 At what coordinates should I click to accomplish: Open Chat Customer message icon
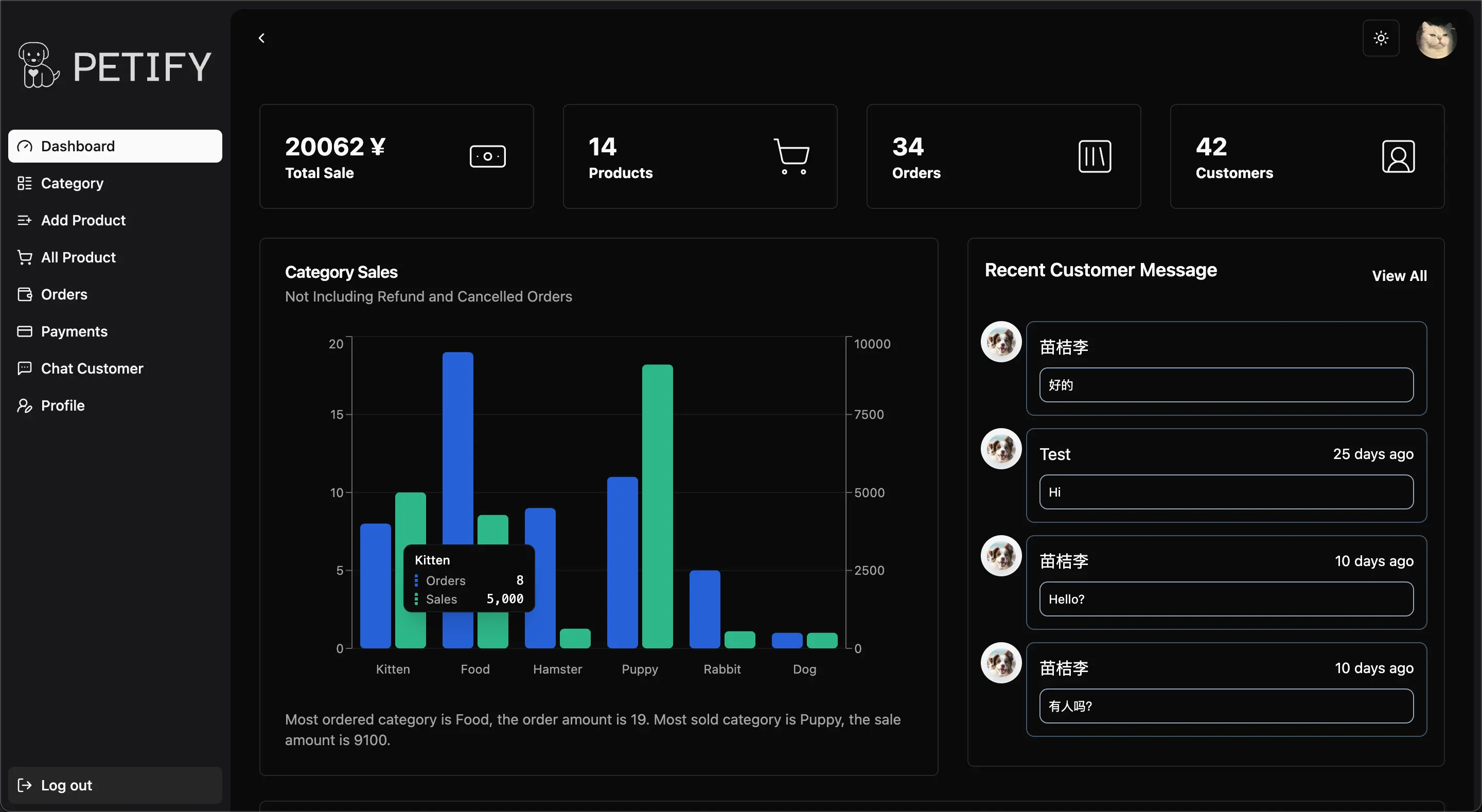25,368
